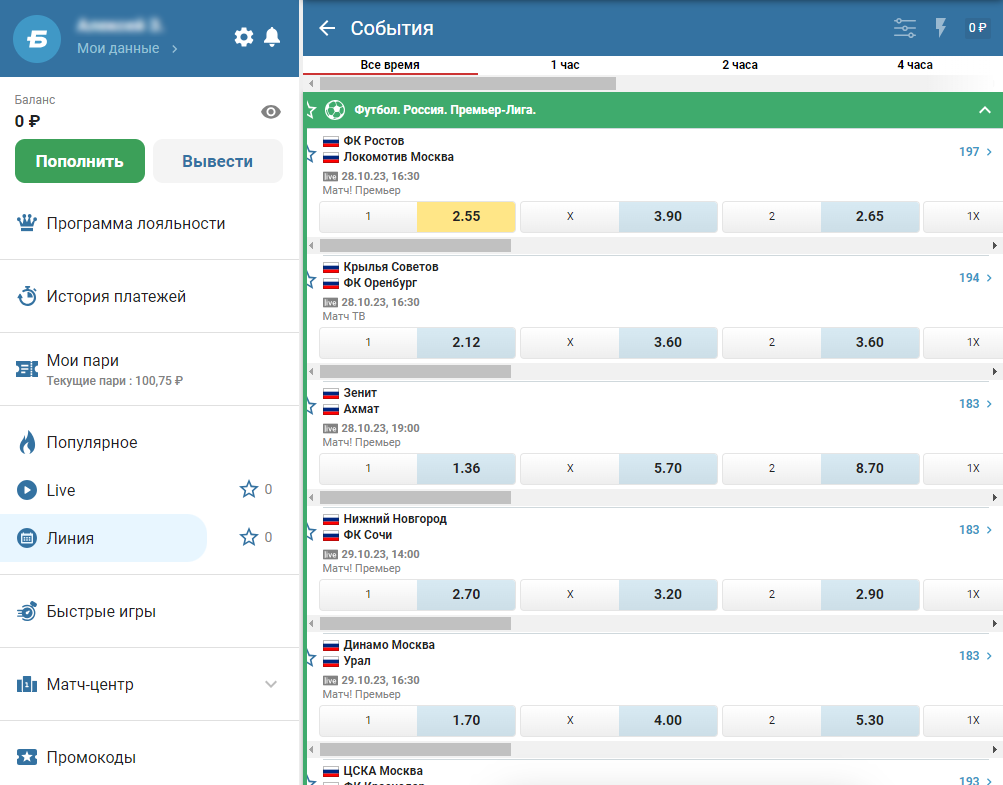Select the 4 часа tab
Image resolution: width=1003 pixels, height=785 pixels.
coord(915,65)
